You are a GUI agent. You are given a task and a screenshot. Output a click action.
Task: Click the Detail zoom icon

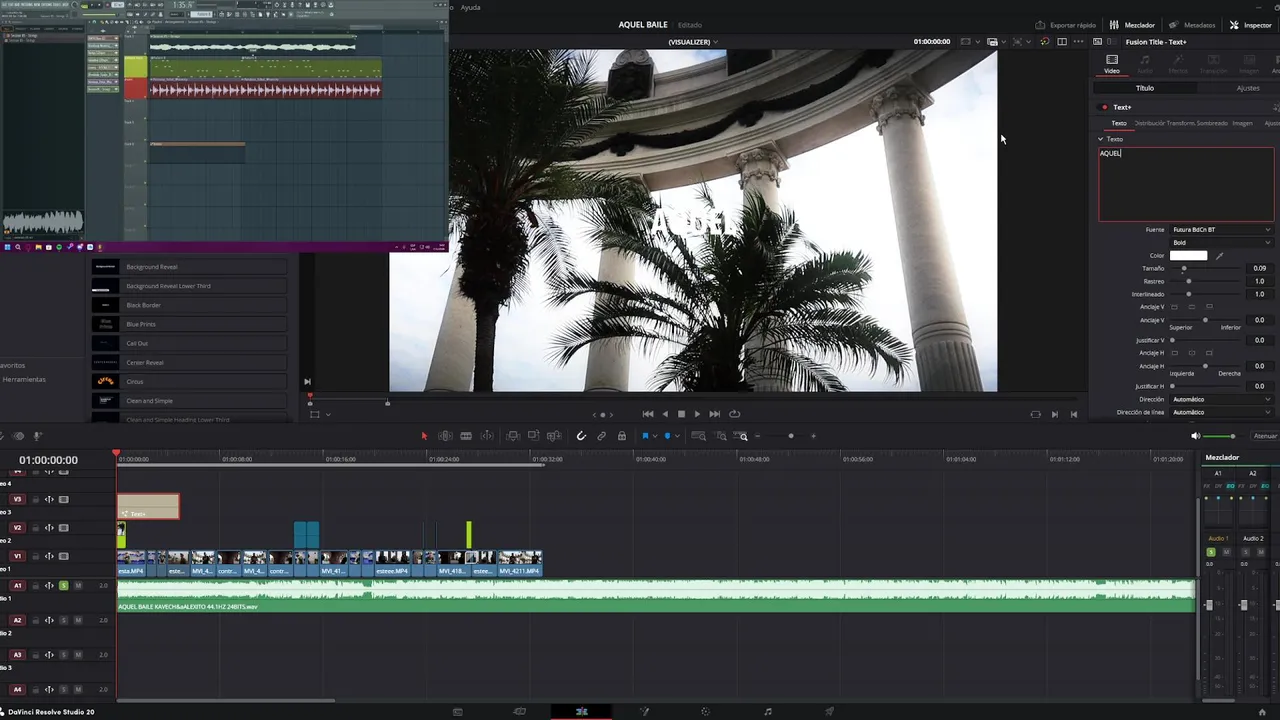click(721, 436)
